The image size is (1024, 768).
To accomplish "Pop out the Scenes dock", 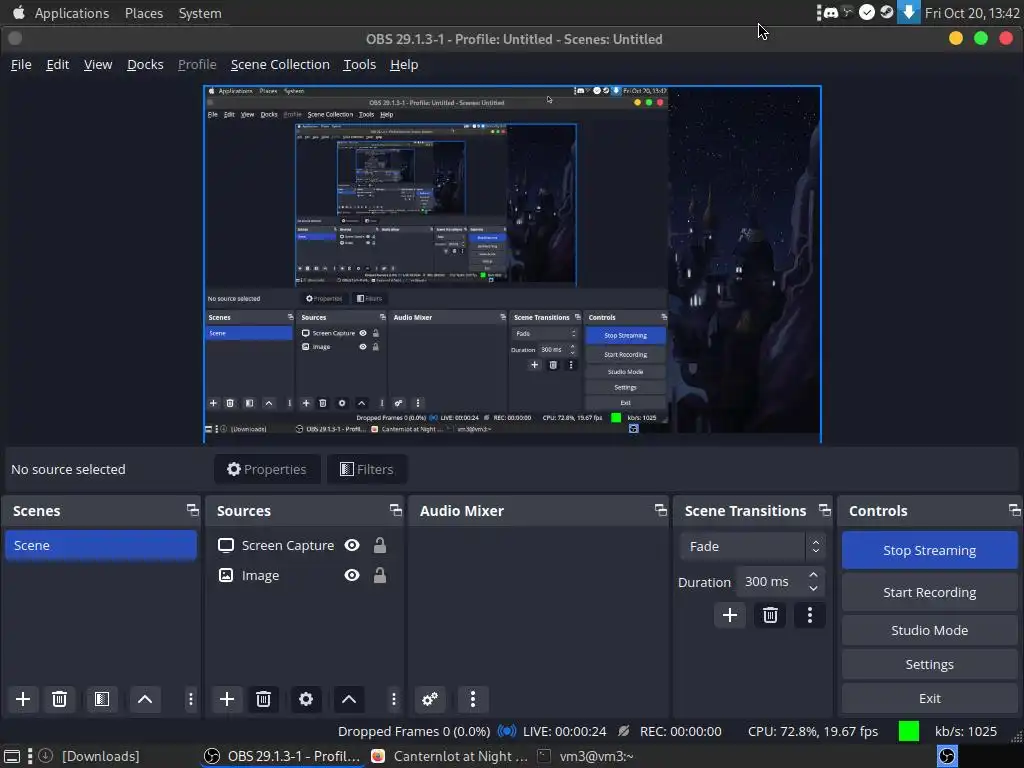I will (x=192, y=510).
